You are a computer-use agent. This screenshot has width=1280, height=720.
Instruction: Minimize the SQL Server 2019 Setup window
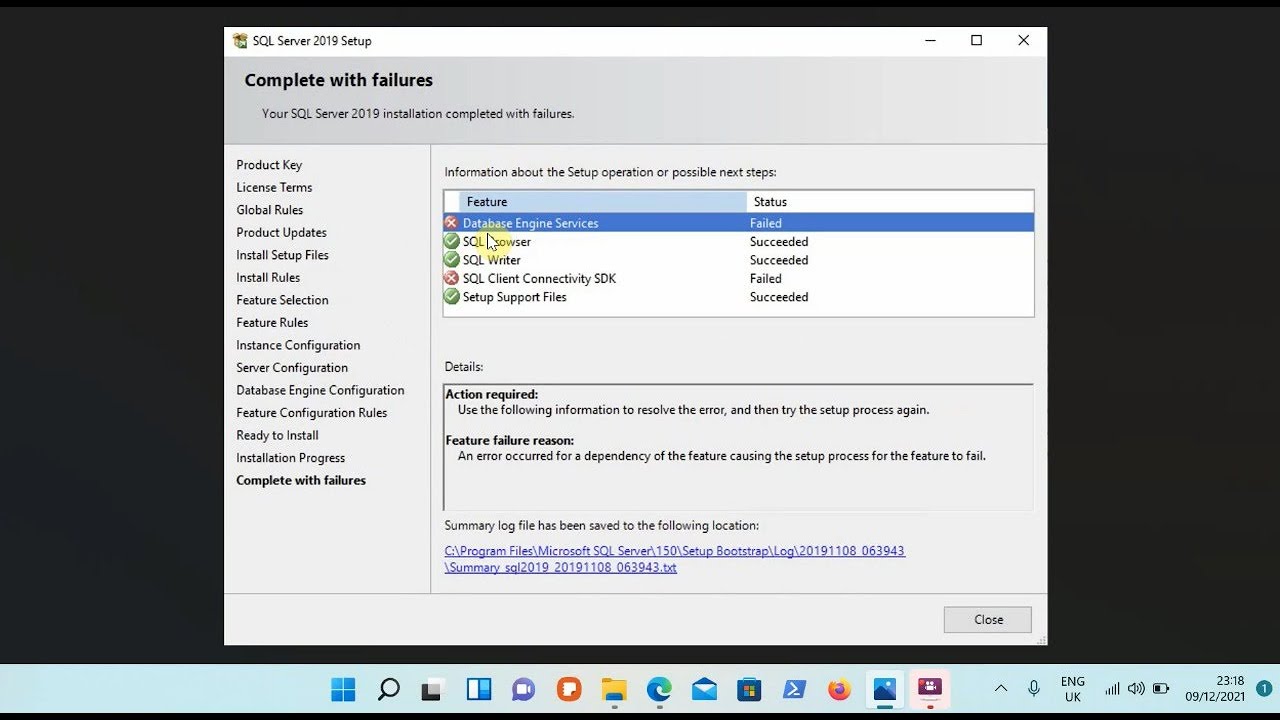coord(930,41)
